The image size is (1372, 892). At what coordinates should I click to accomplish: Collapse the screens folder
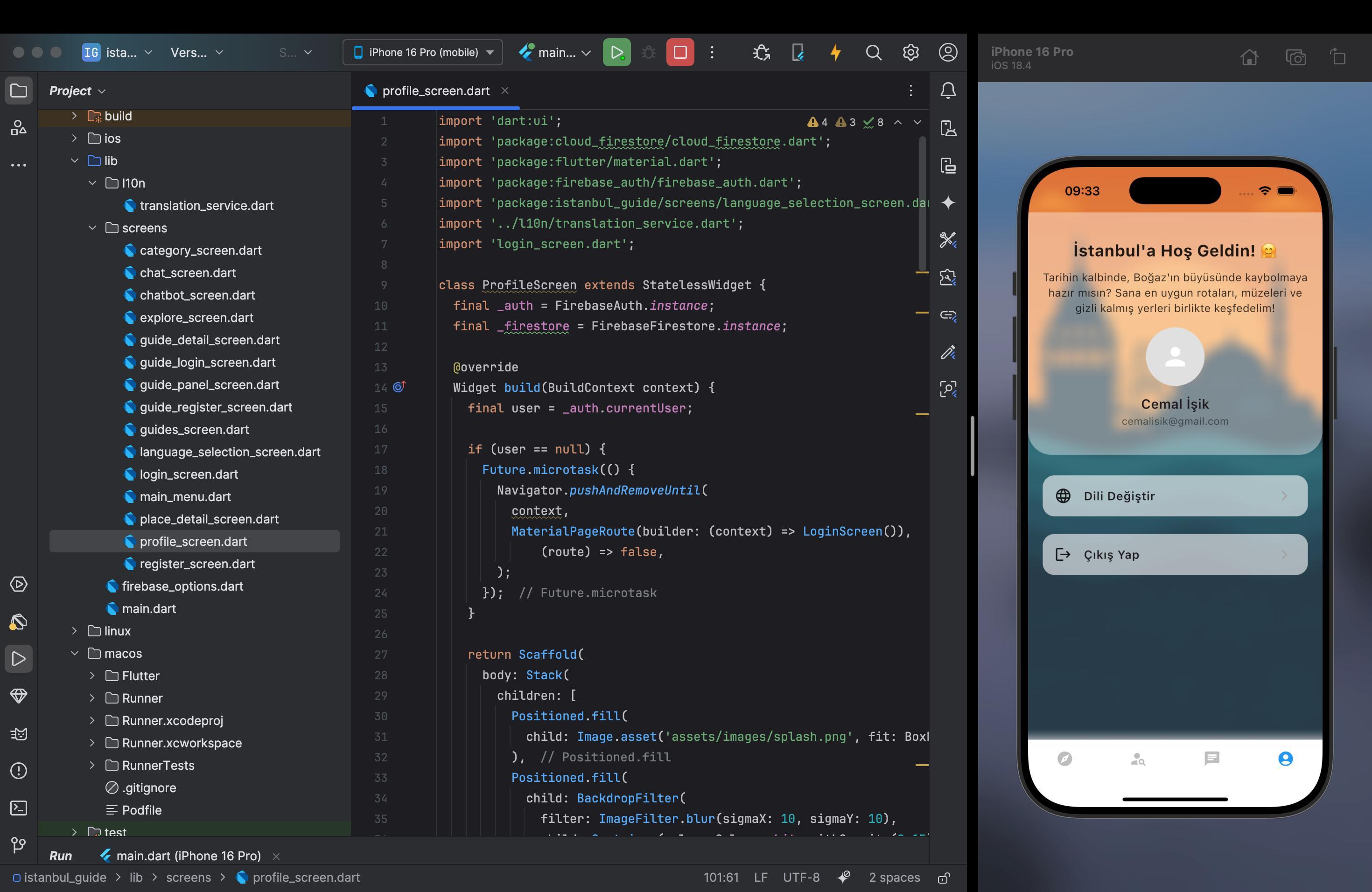click(92, 228)
